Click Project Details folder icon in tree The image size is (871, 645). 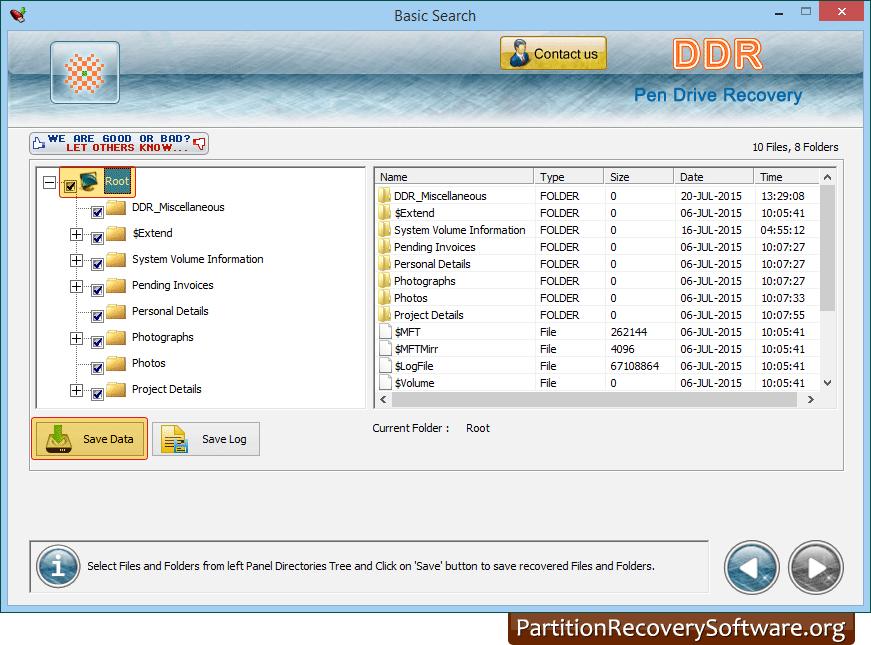[x=116, y=389]
